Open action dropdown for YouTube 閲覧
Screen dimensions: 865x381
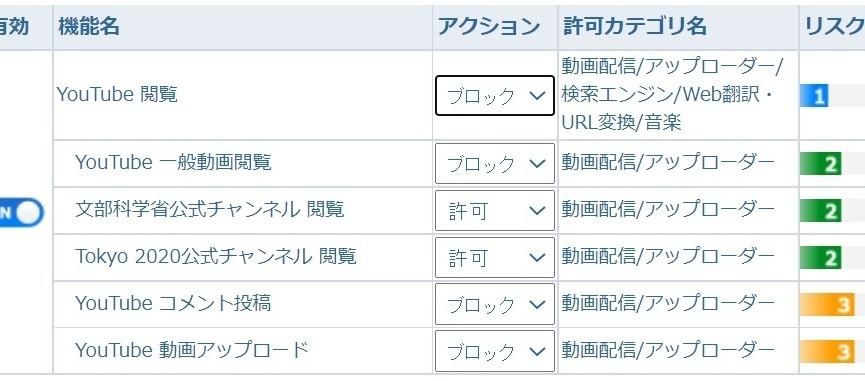pyautogui.click(x=495, y=95)
